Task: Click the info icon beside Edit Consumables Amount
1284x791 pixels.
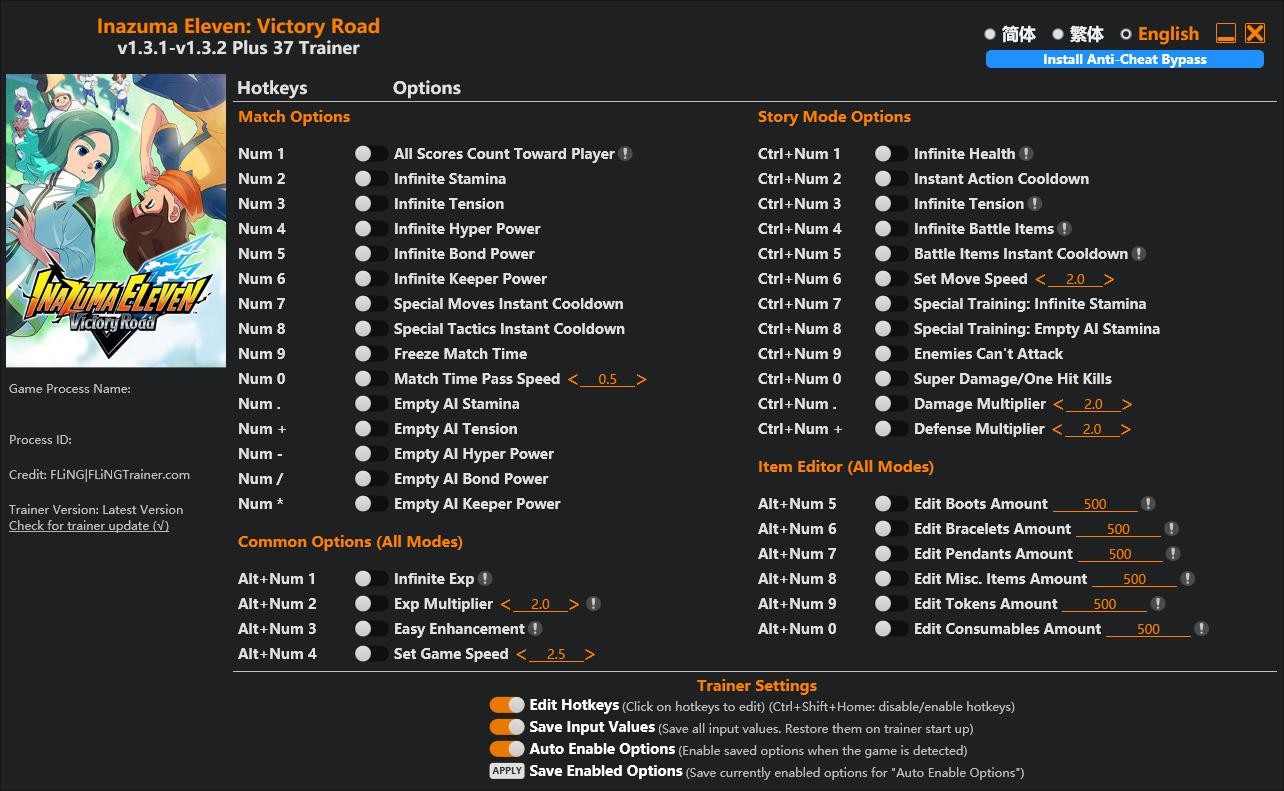Action: [x=1201, y=629]
